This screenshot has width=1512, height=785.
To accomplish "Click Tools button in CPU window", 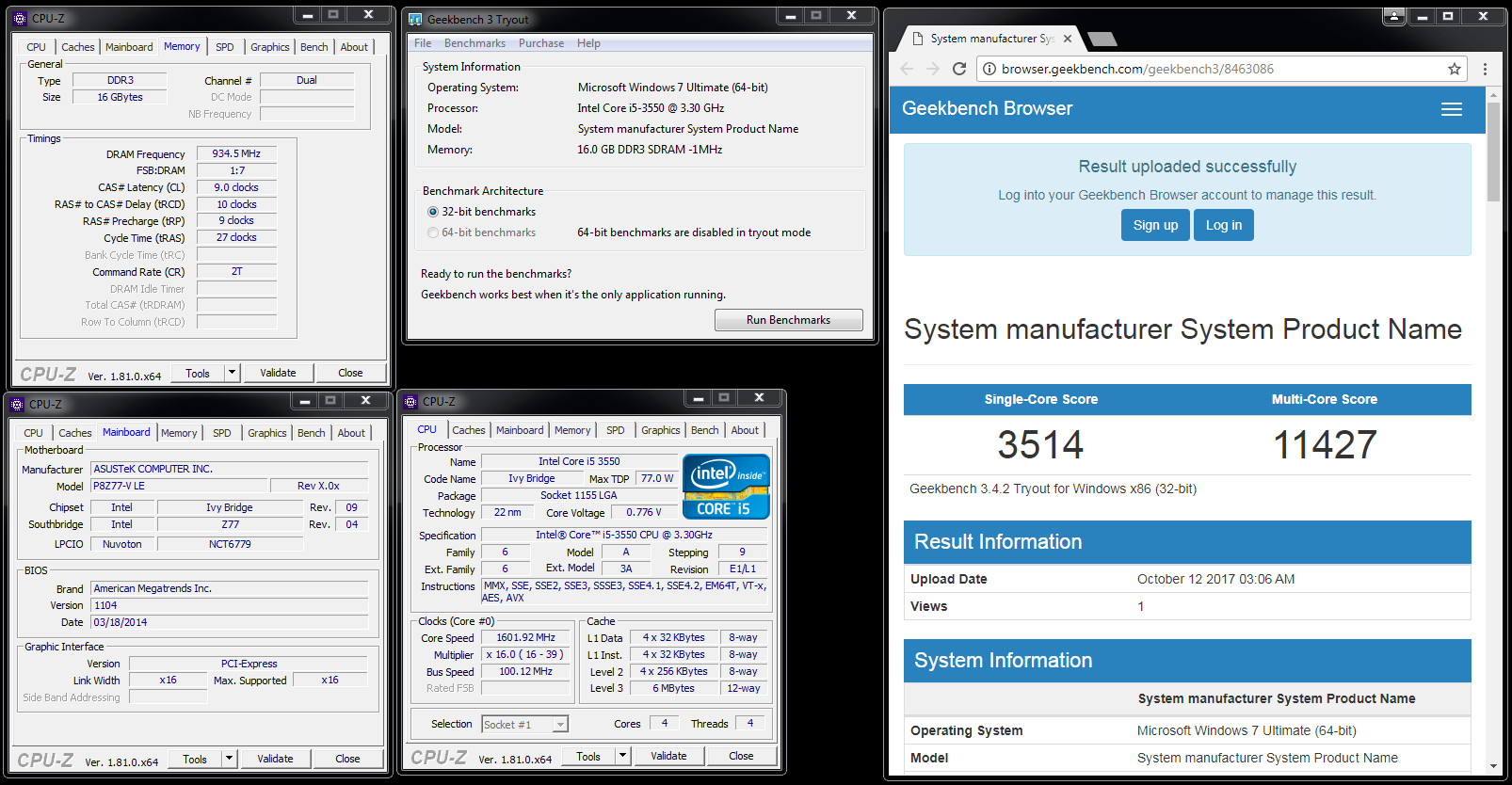I will [x=588, y=756].
